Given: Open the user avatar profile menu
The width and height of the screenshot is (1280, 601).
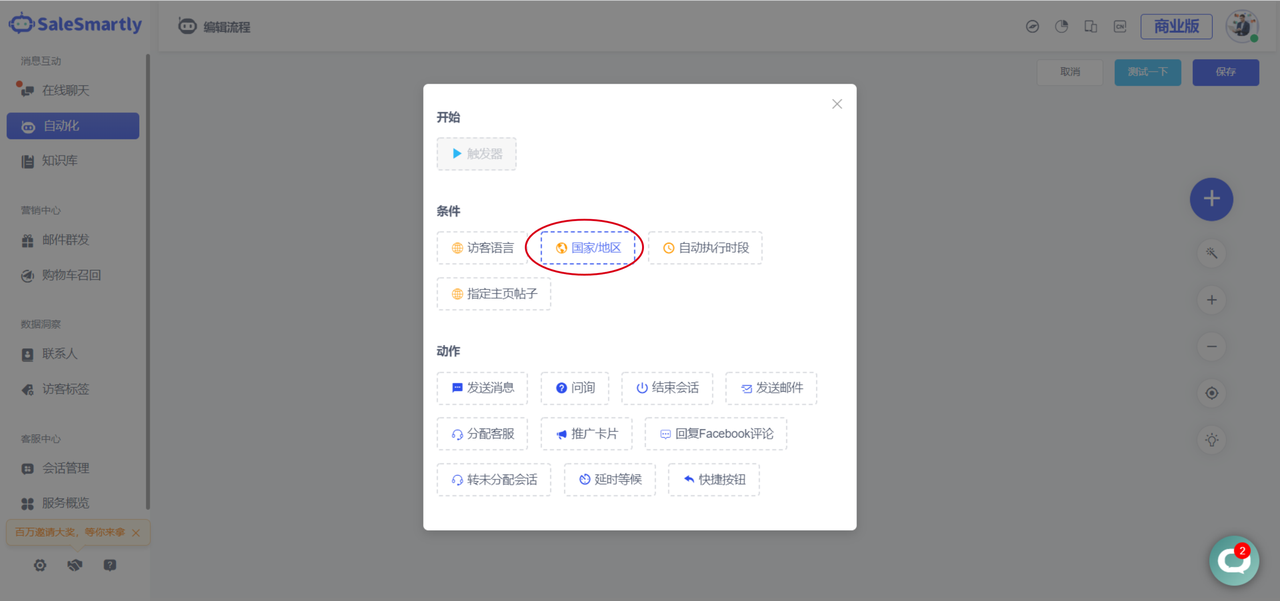Looking at the screenshot, I should [1242, 26].
